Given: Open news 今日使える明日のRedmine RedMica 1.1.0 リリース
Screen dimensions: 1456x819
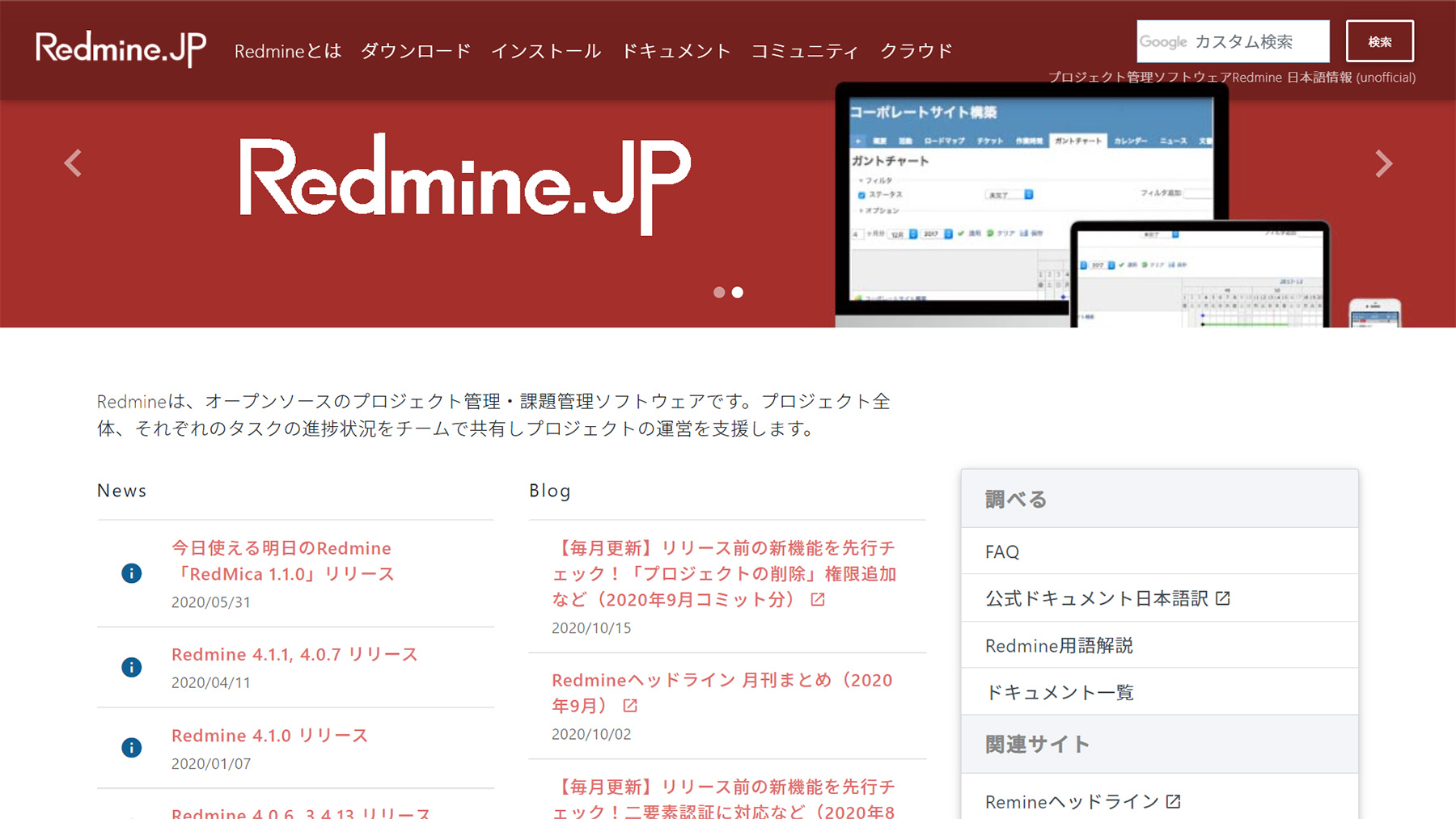Looking at the screenshot, I should [283, 561].
